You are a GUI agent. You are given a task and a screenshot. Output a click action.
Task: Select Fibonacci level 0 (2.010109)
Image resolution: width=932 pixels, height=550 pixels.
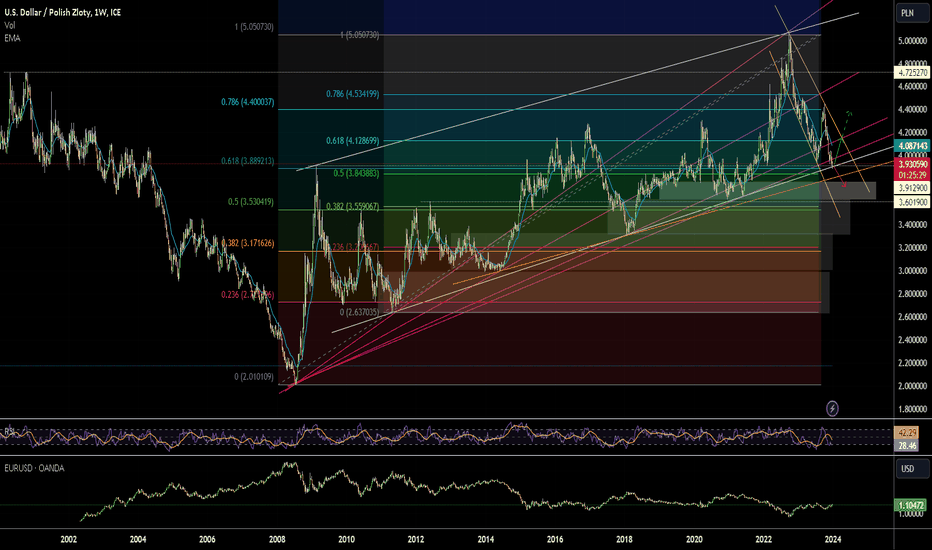(254, 377)
